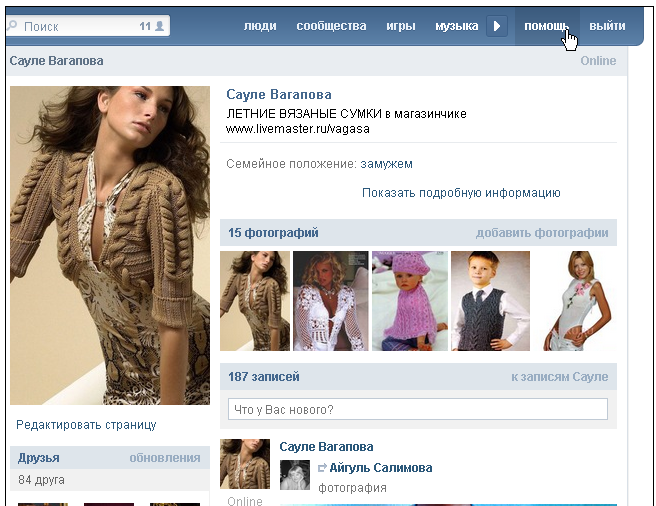
Task: Open the к записям Сауле link
Action: point(559,377)
